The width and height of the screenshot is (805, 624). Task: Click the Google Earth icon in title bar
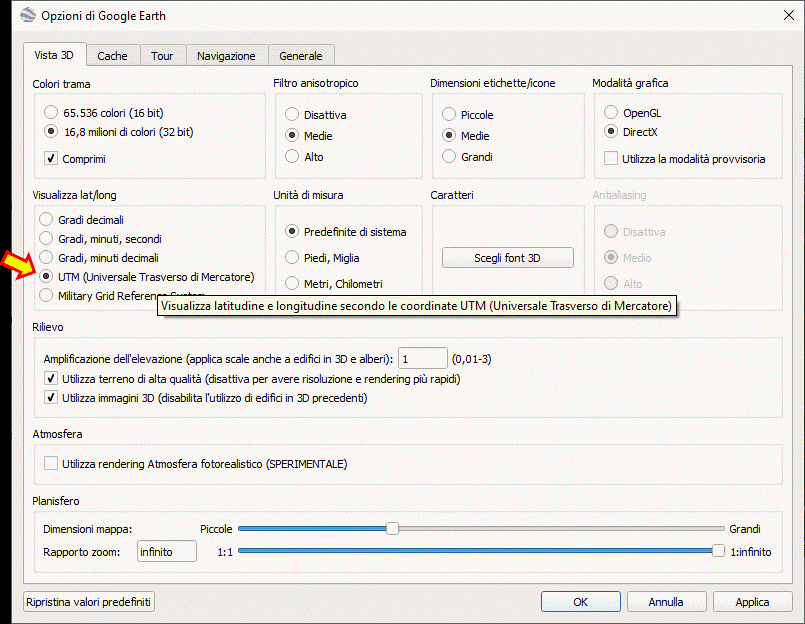(x=28, y=16)
